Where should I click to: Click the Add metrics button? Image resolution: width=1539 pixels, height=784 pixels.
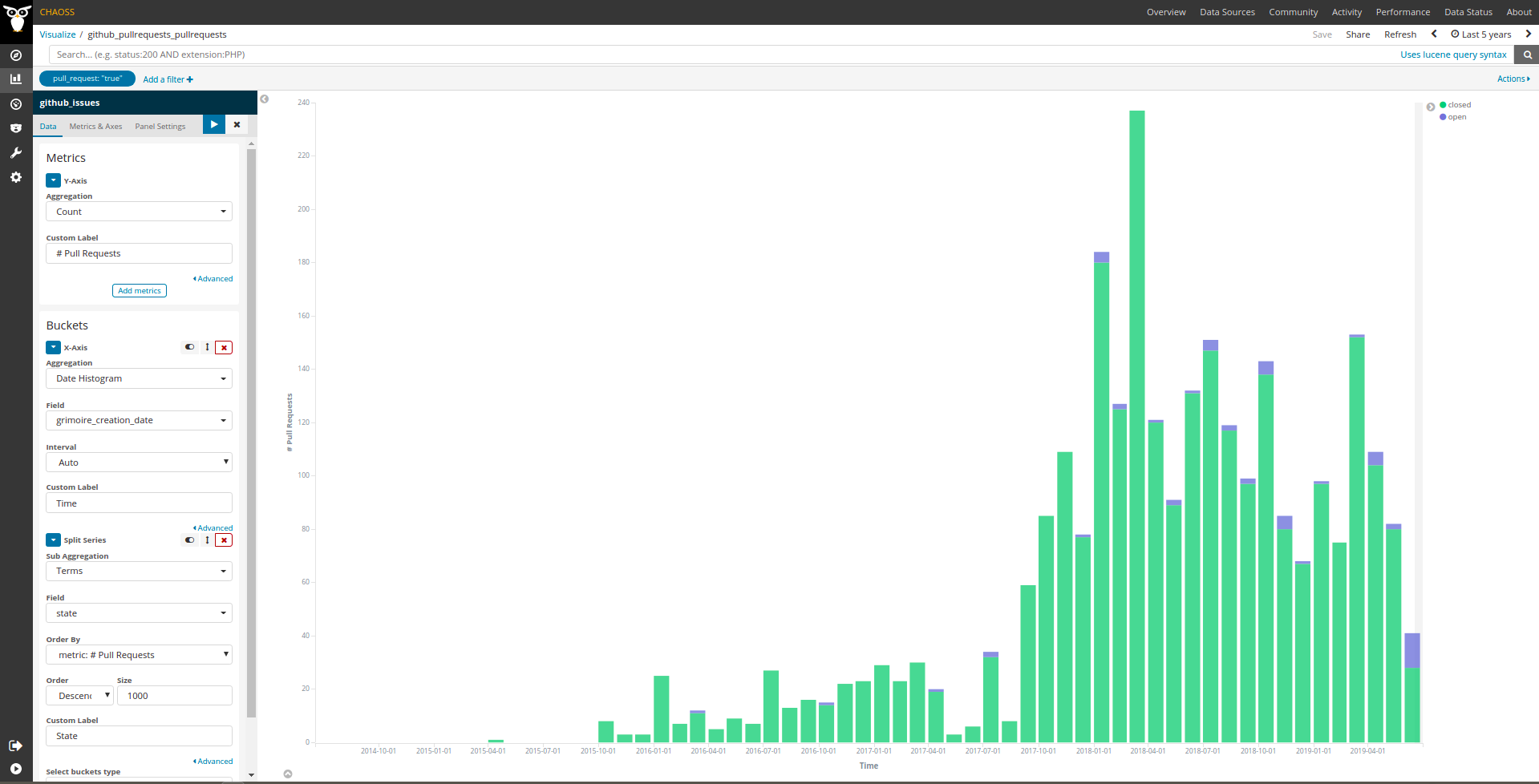pyautogui.click(x=140, y=291)
